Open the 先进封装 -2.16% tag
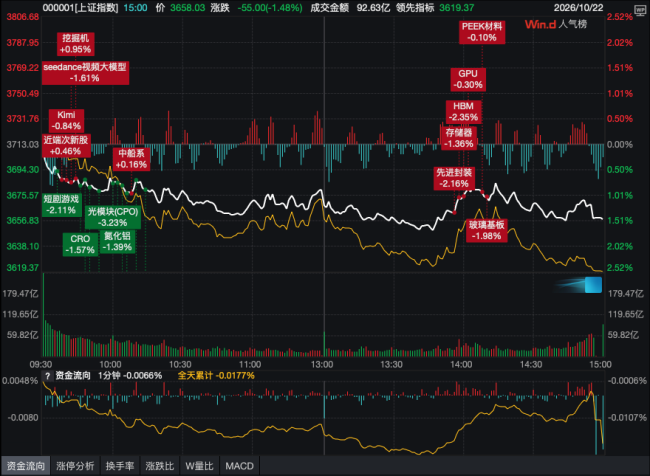The height and width of the screenshot is (476, 650). pyautogui.click(x=454, y=178)
